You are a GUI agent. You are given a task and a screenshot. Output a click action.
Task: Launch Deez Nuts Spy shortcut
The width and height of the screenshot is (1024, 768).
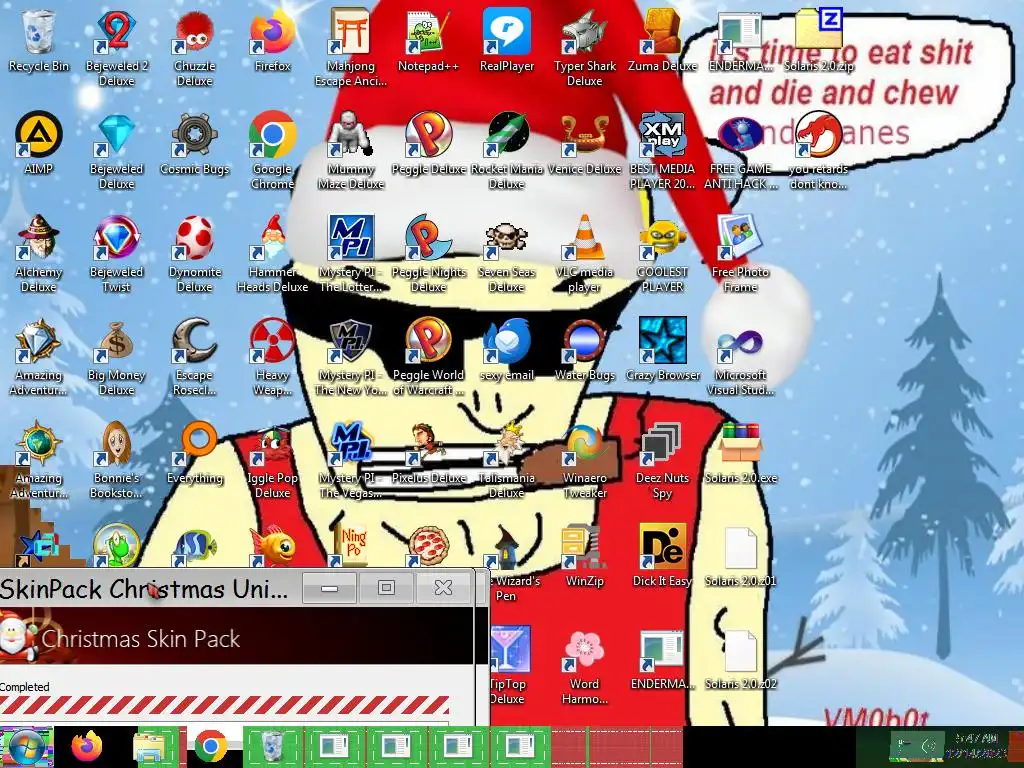point(662,460)
